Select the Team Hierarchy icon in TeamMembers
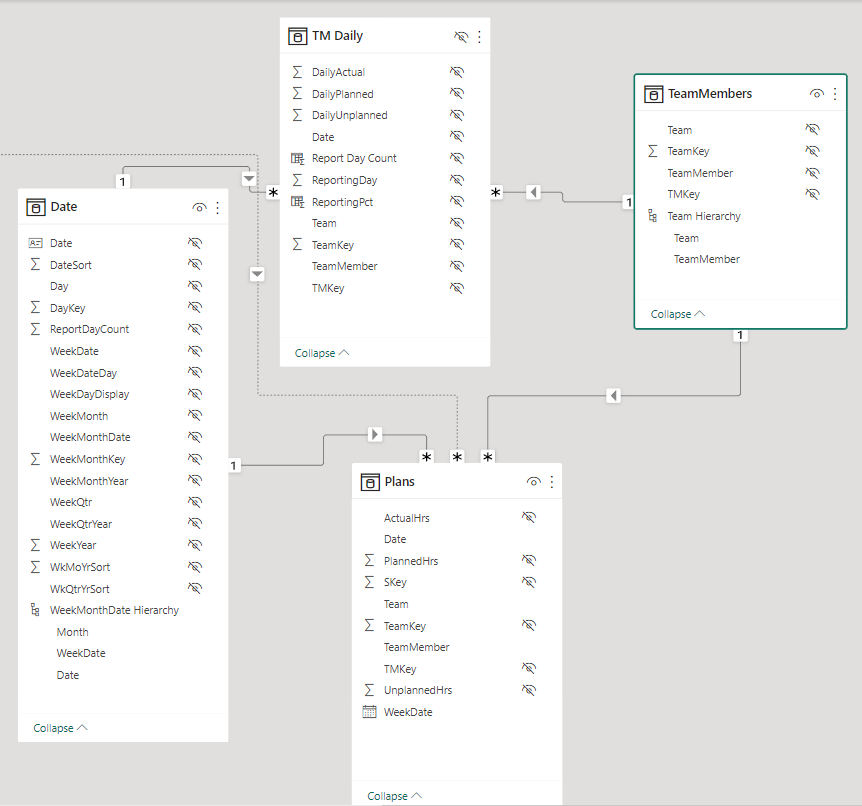The image size is (862, 806). click(x=653, y=216)
